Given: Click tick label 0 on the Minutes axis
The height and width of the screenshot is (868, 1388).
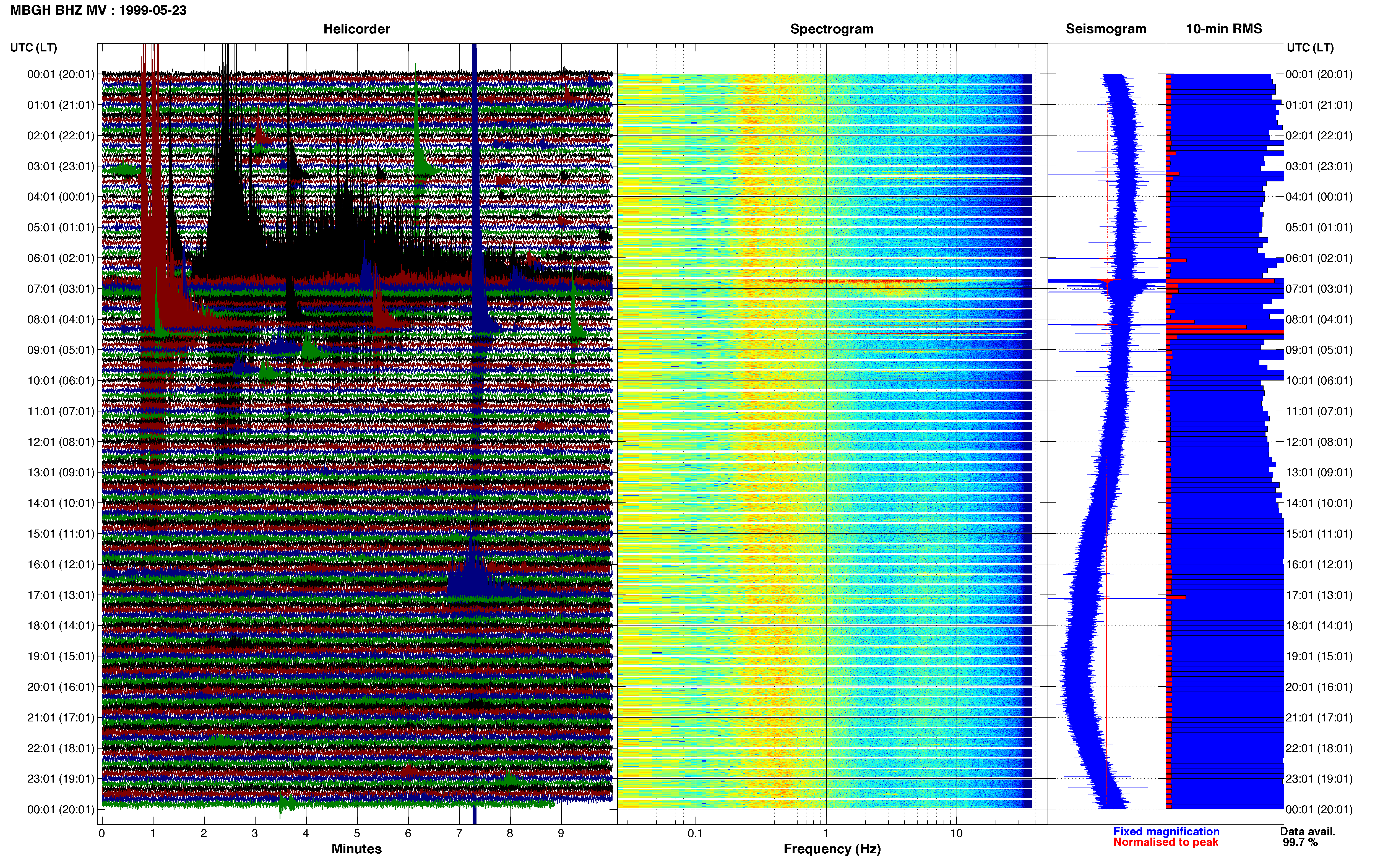Looking at the screenshot, I should click(101, 833).
